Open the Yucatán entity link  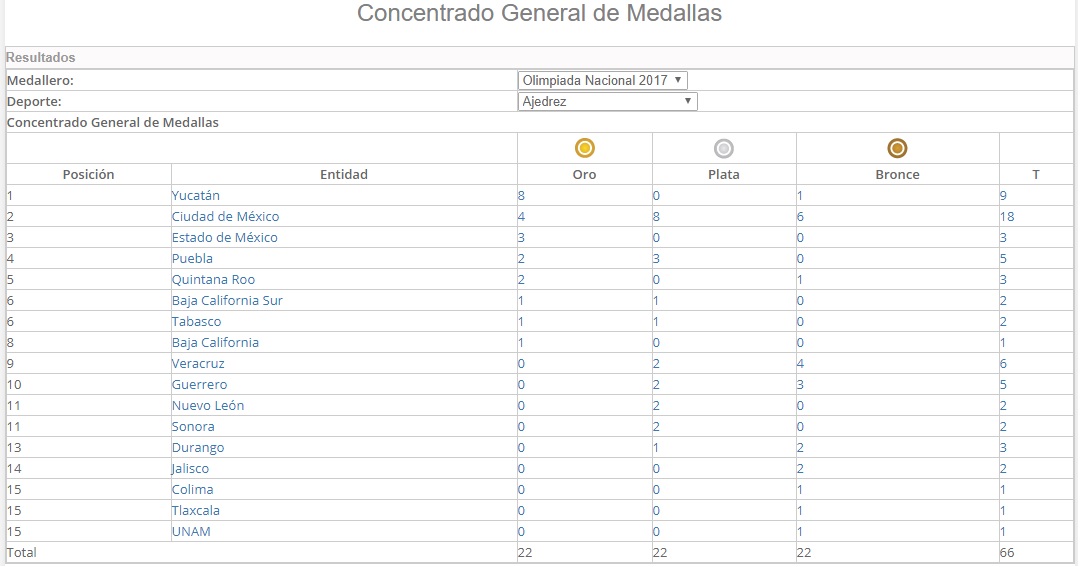point(196,196)
